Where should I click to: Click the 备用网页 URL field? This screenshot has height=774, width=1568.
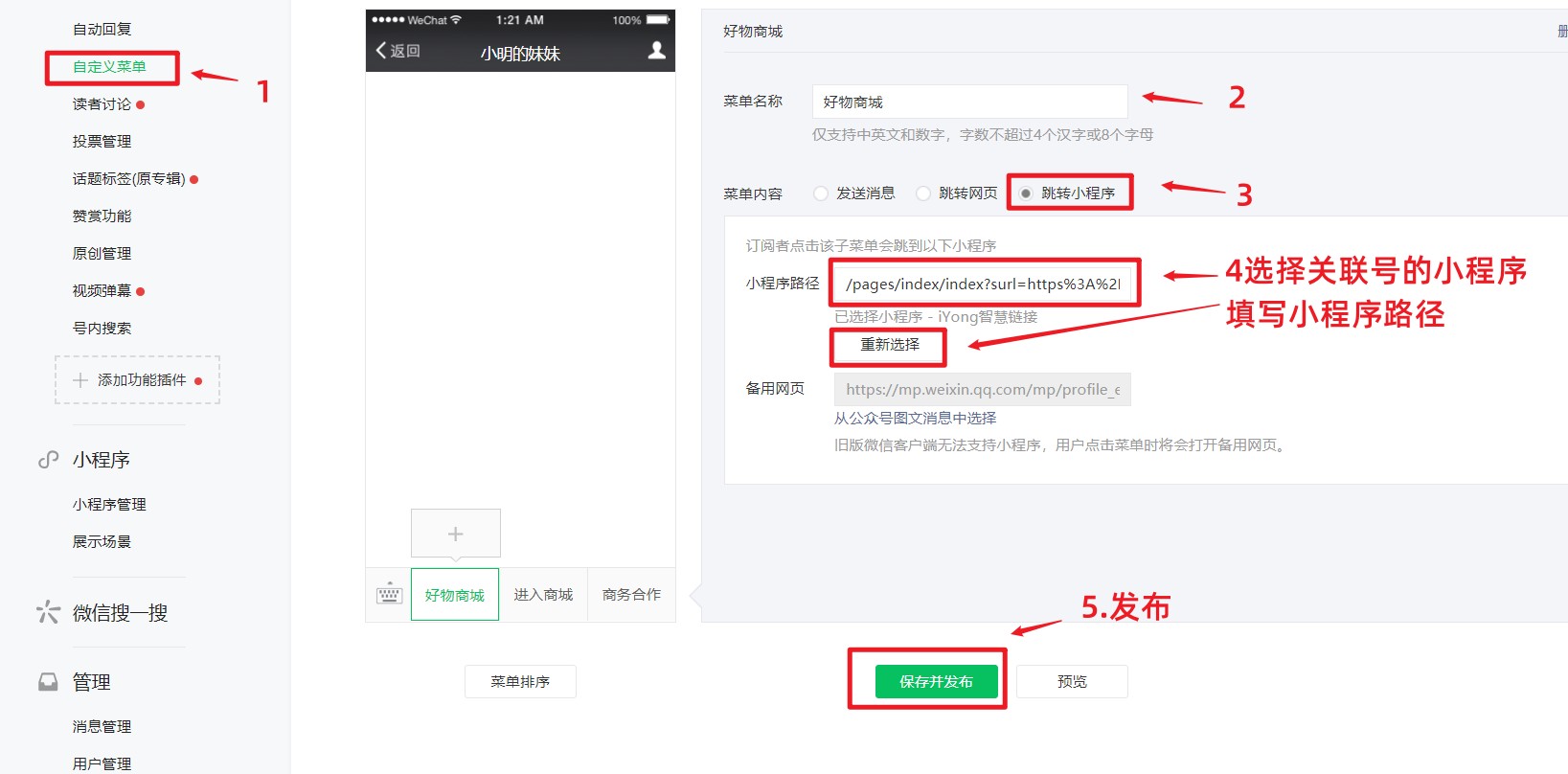point(983,390)
